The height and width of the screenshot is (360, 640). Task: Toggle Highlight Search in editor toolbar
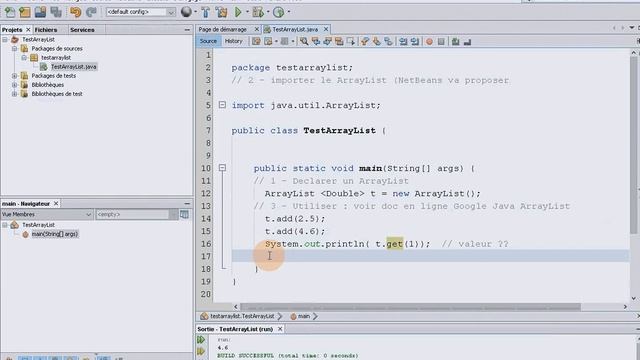click(339, 41)
